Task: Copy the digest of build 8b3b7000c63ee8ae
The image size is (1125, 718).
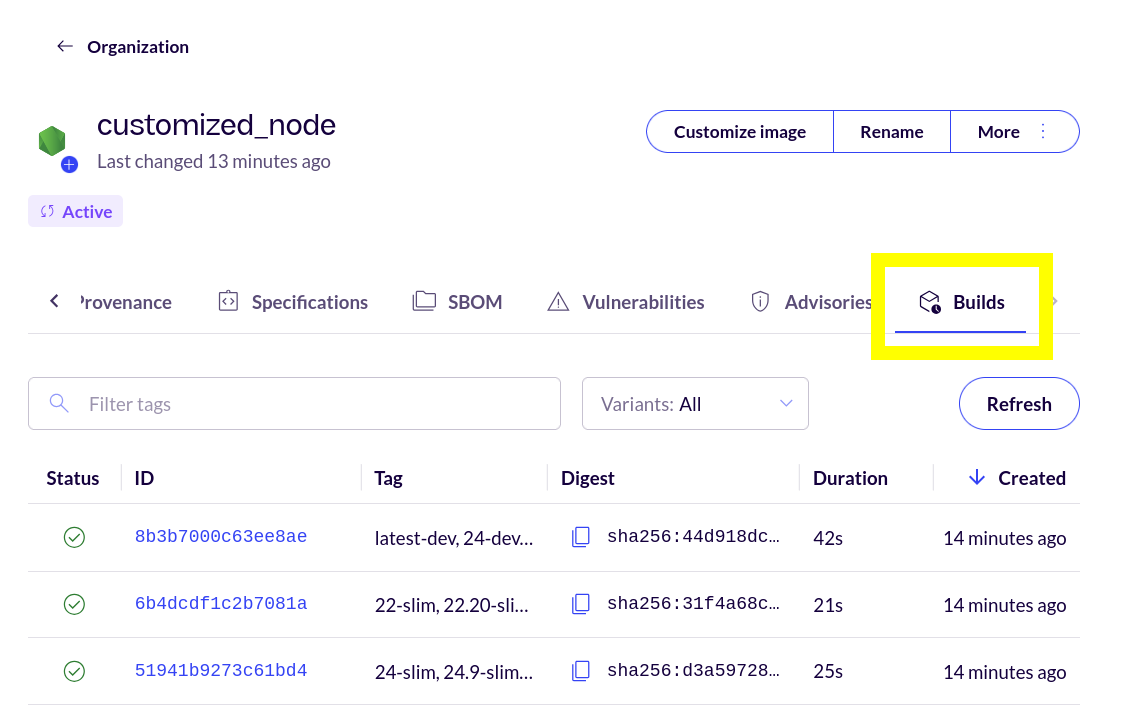Action: coord(581,537)
